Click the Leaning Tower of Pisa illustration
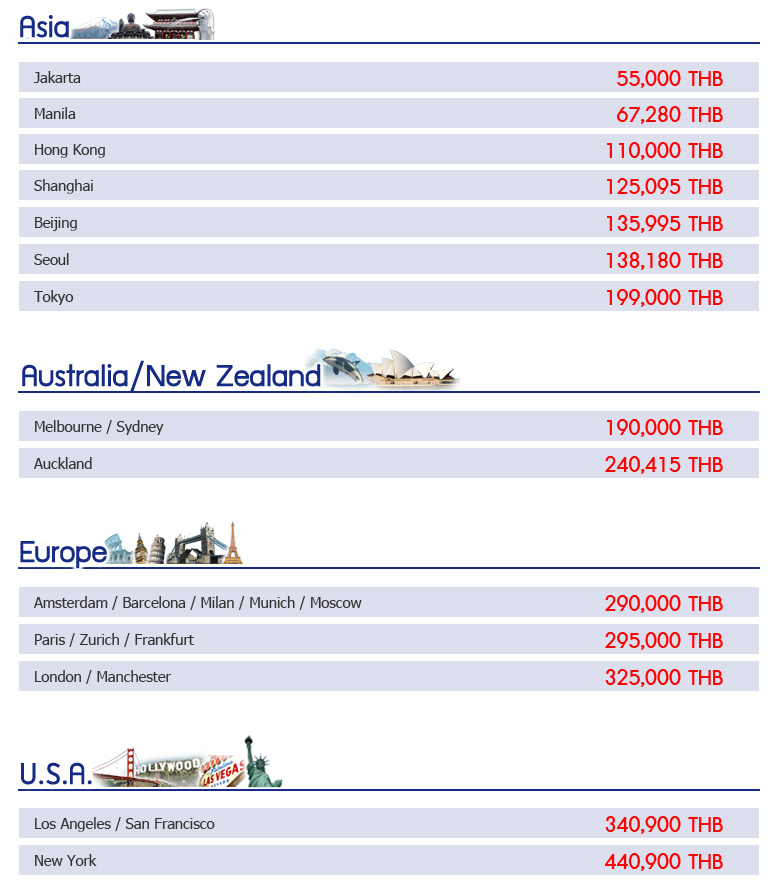The width and height of the screenshot is (779, 892). click(142, 549)
